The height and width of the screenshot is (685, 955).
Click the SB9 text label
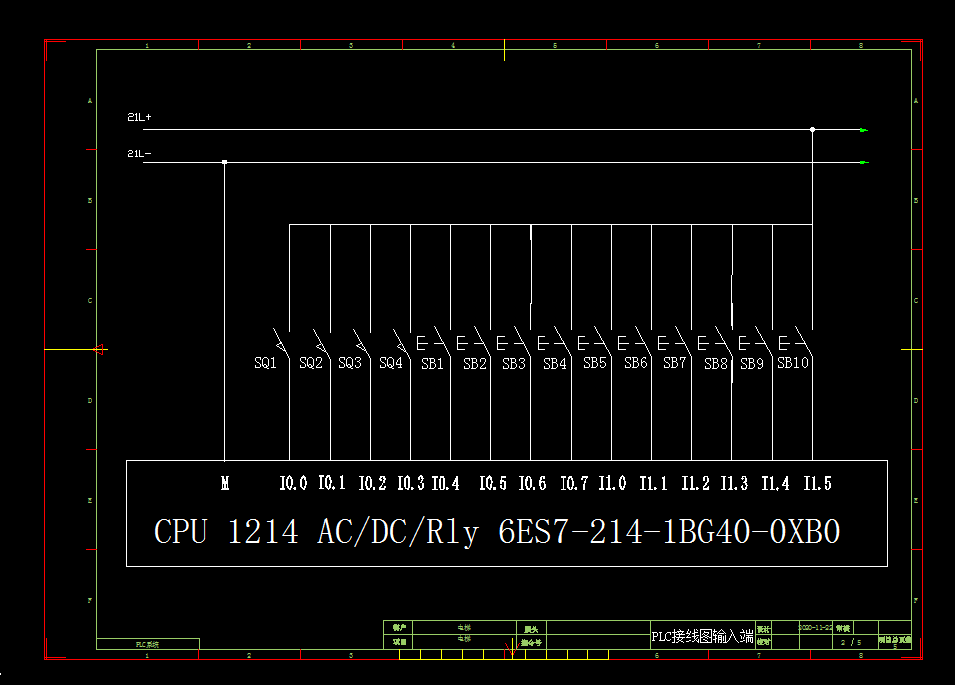tap(752, 364)
